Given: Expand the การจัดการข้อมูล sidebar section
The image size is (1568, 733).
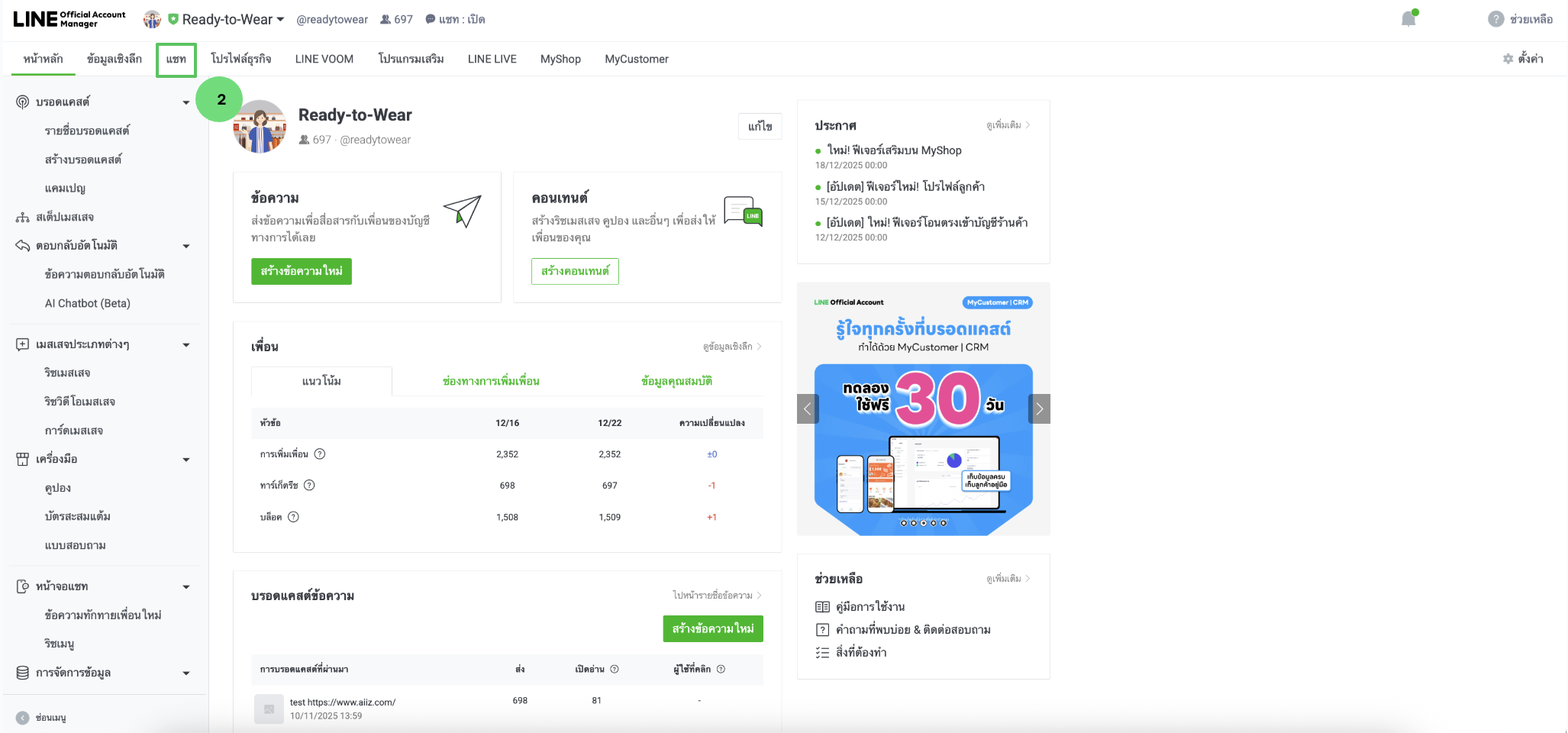Looking at the screenshot, I should (x=186, y=673).
